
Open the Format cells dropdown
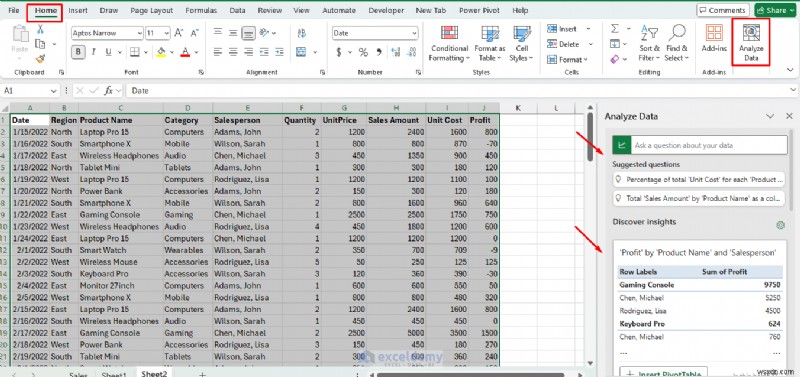click(567, 60)
